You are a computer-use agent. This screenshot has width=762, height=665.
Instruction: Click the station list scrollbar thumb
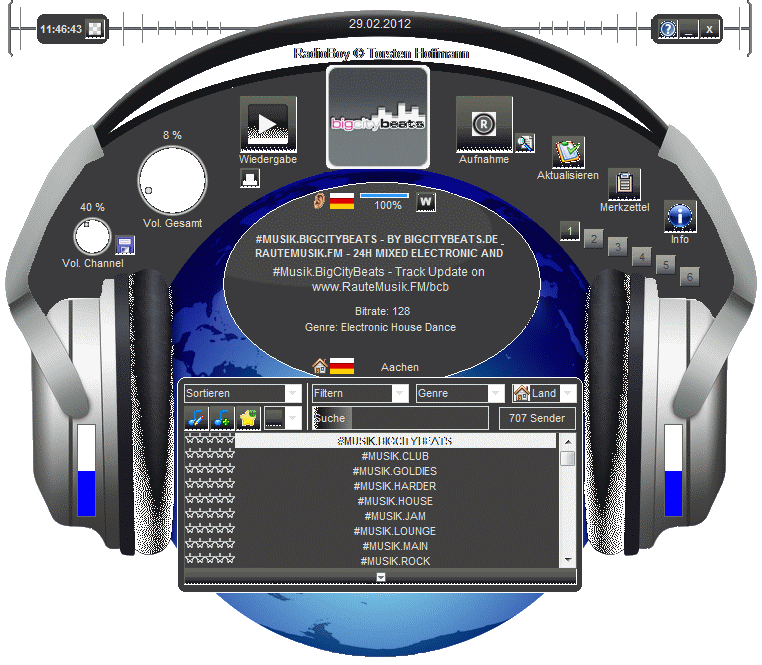(568, 458)
